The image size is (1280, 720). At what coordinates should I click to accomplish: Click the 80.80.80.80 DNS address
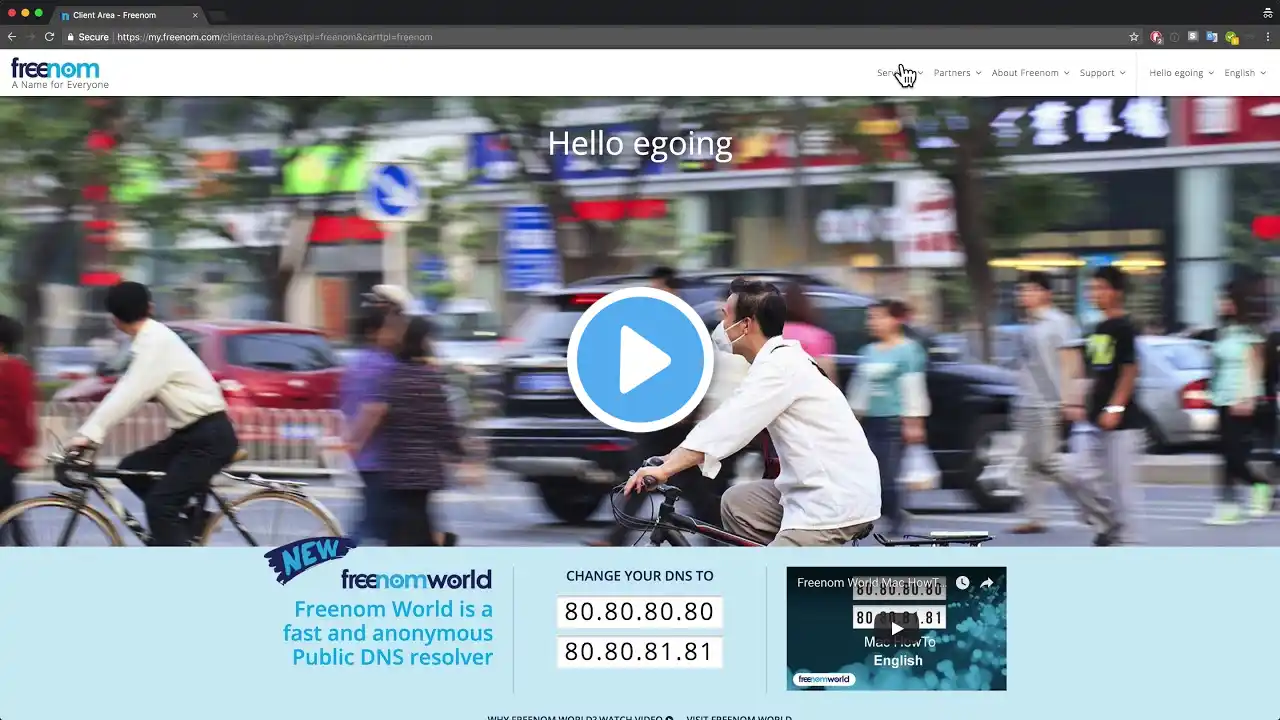(x=640, y=612)
